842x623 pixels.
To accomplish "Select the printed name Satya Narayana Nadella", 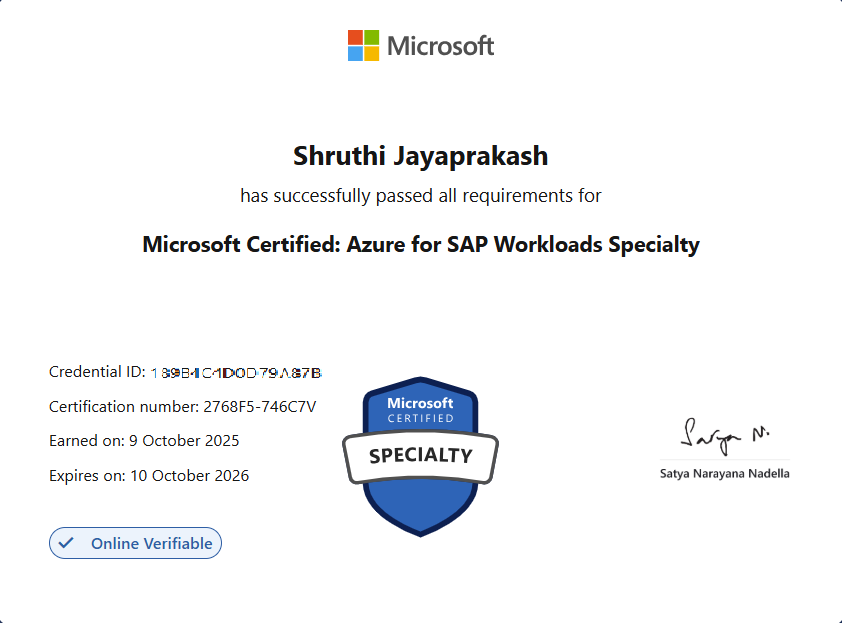I will (x=724, y=473).
